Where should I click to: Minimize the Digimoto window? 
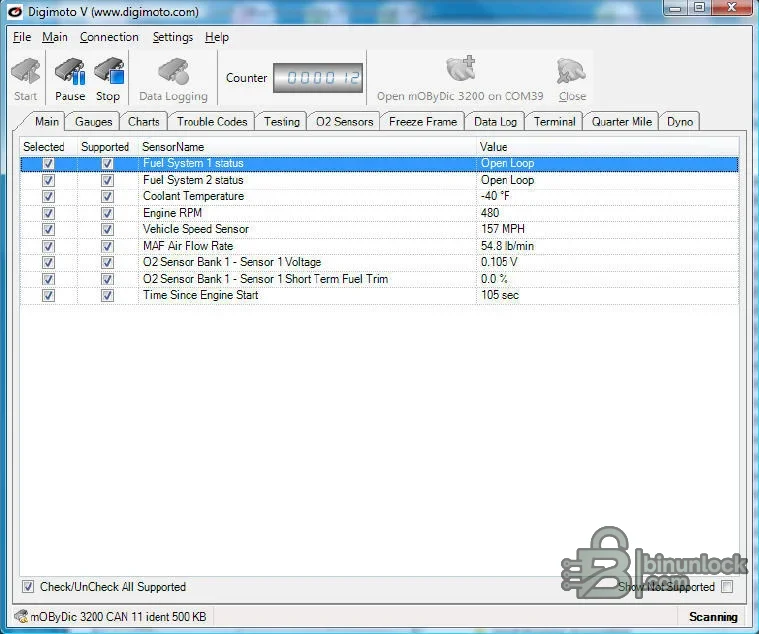(x=675, y=8)
